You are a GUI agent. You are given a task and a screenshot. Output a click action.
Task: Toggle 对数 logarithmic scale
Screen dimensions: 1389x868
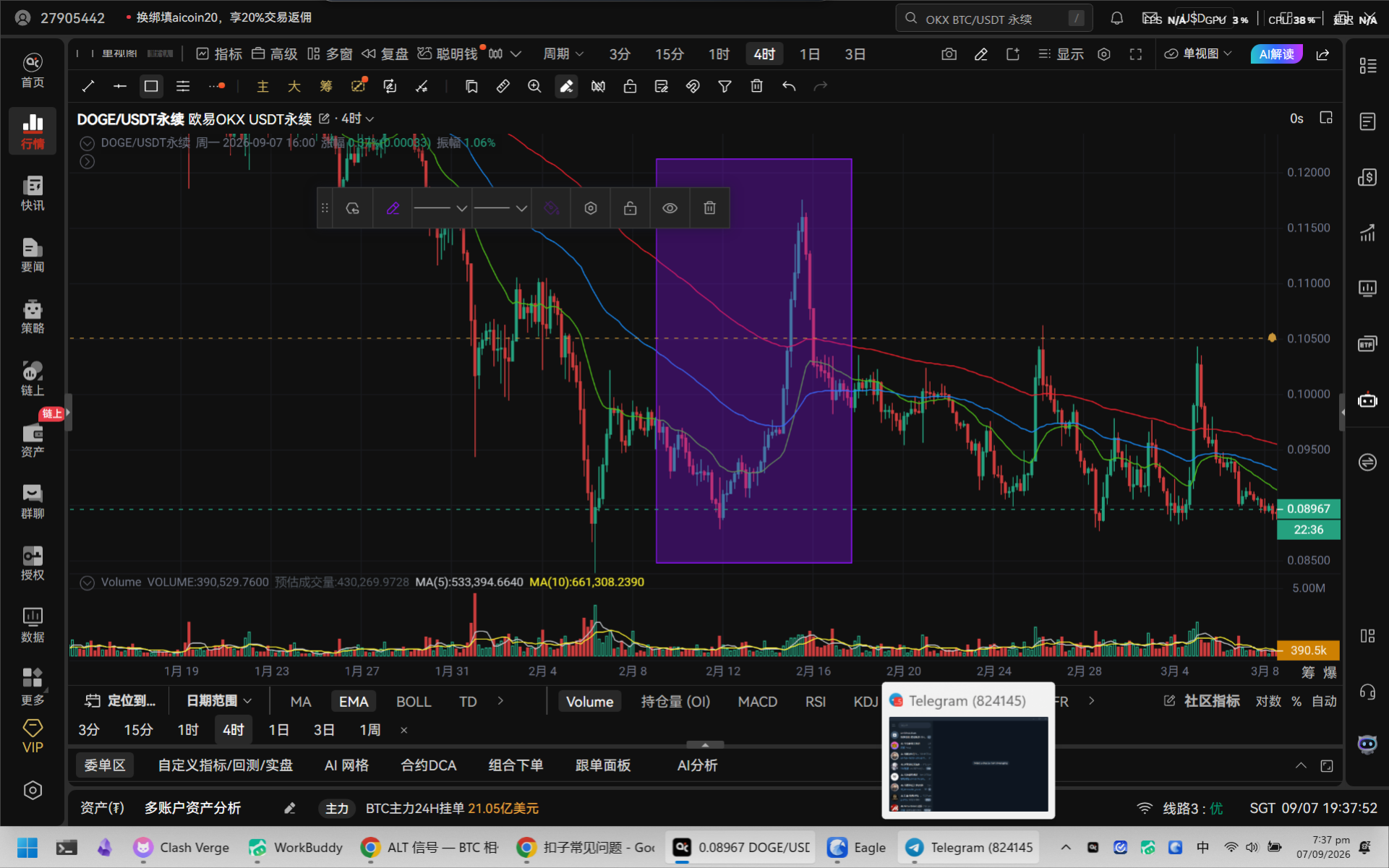point(1268,702)
